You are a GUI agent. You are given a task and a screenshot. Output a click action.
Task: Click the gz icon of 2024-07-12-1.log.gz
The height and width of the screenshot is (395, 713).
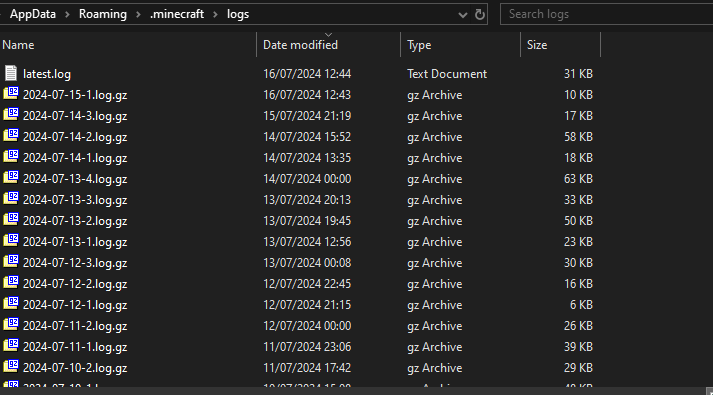(x=11, y=303)
